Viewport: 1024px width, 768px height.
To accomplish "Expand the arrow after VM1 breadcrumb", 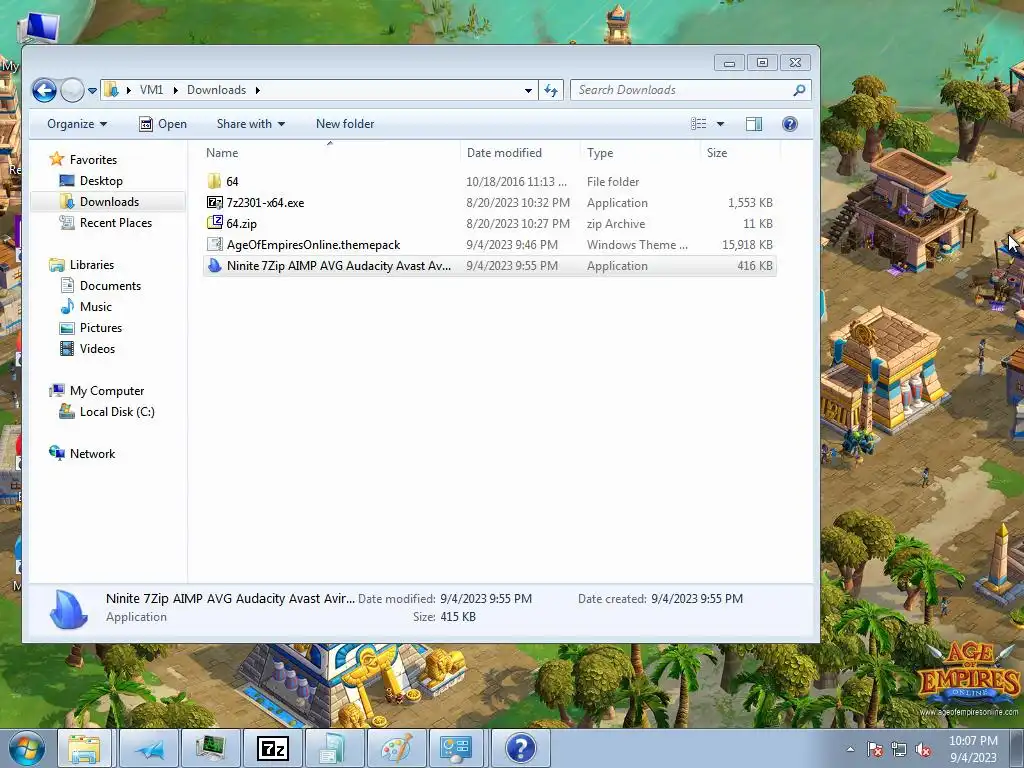I will pos(175,90).
